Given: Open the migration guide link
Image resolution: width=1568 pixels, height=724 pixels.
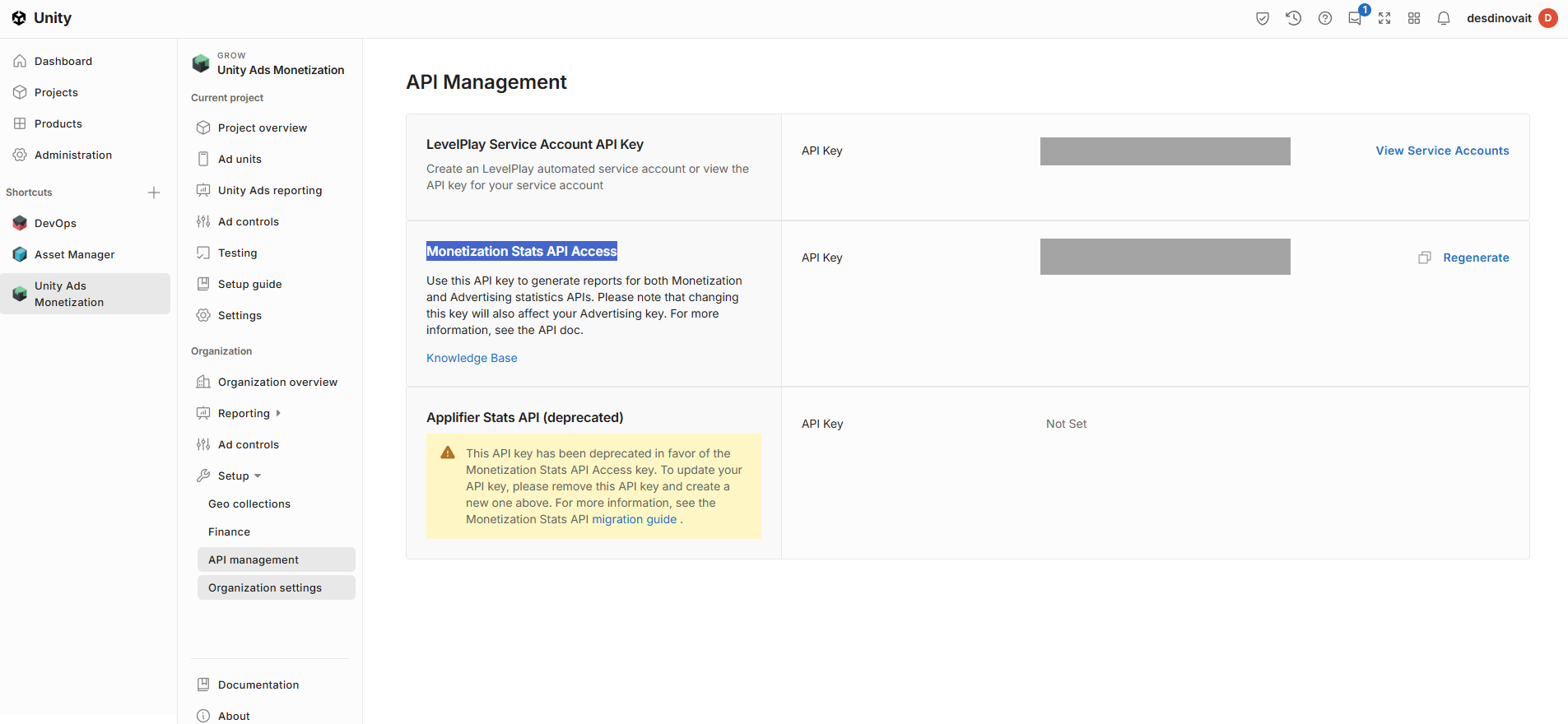Looking at the screenshot, I should pyautogui.click(x=634, y=519).
